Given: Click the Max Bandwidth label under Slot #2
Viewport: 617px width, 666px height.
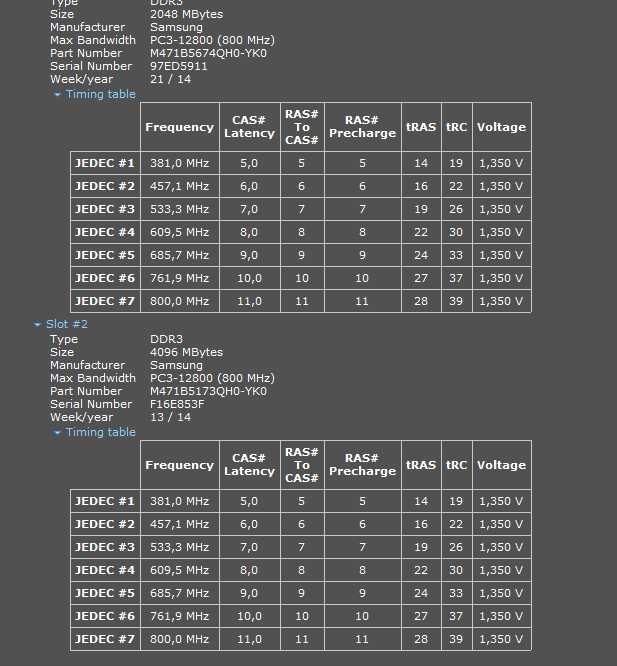Looking at the screenshot, I should (x=93, y=378).
